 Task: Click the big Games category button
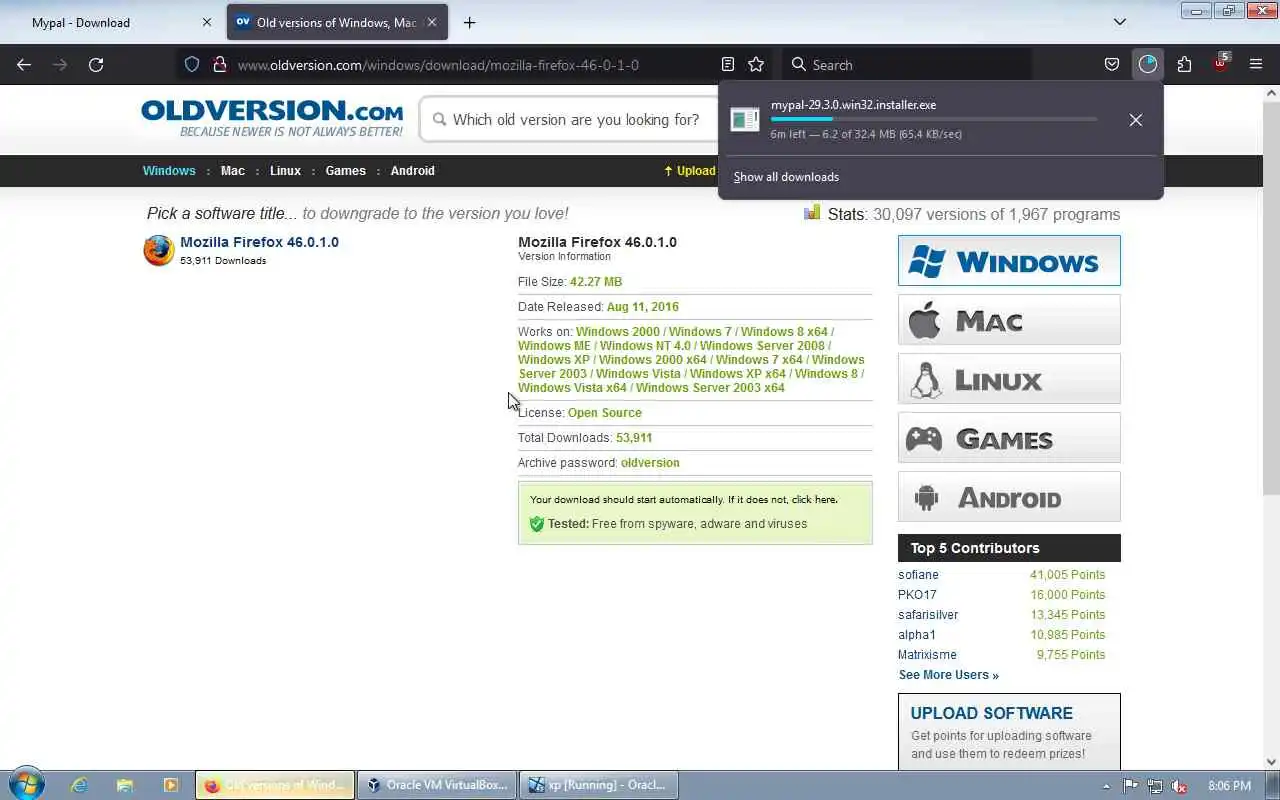[x=1009, y=438]
